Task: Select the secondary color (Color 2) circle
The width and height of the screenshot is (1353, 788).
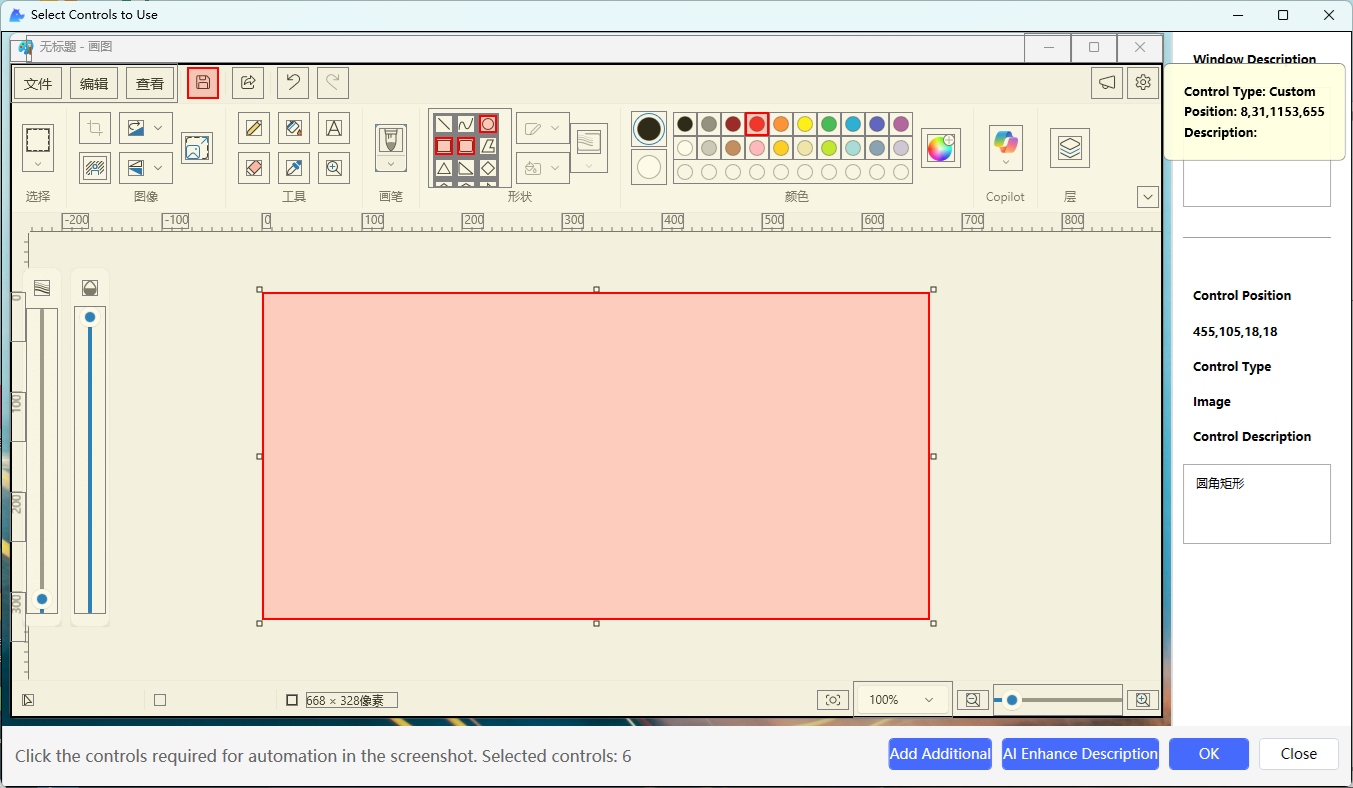Action: [x=649, y=167]
